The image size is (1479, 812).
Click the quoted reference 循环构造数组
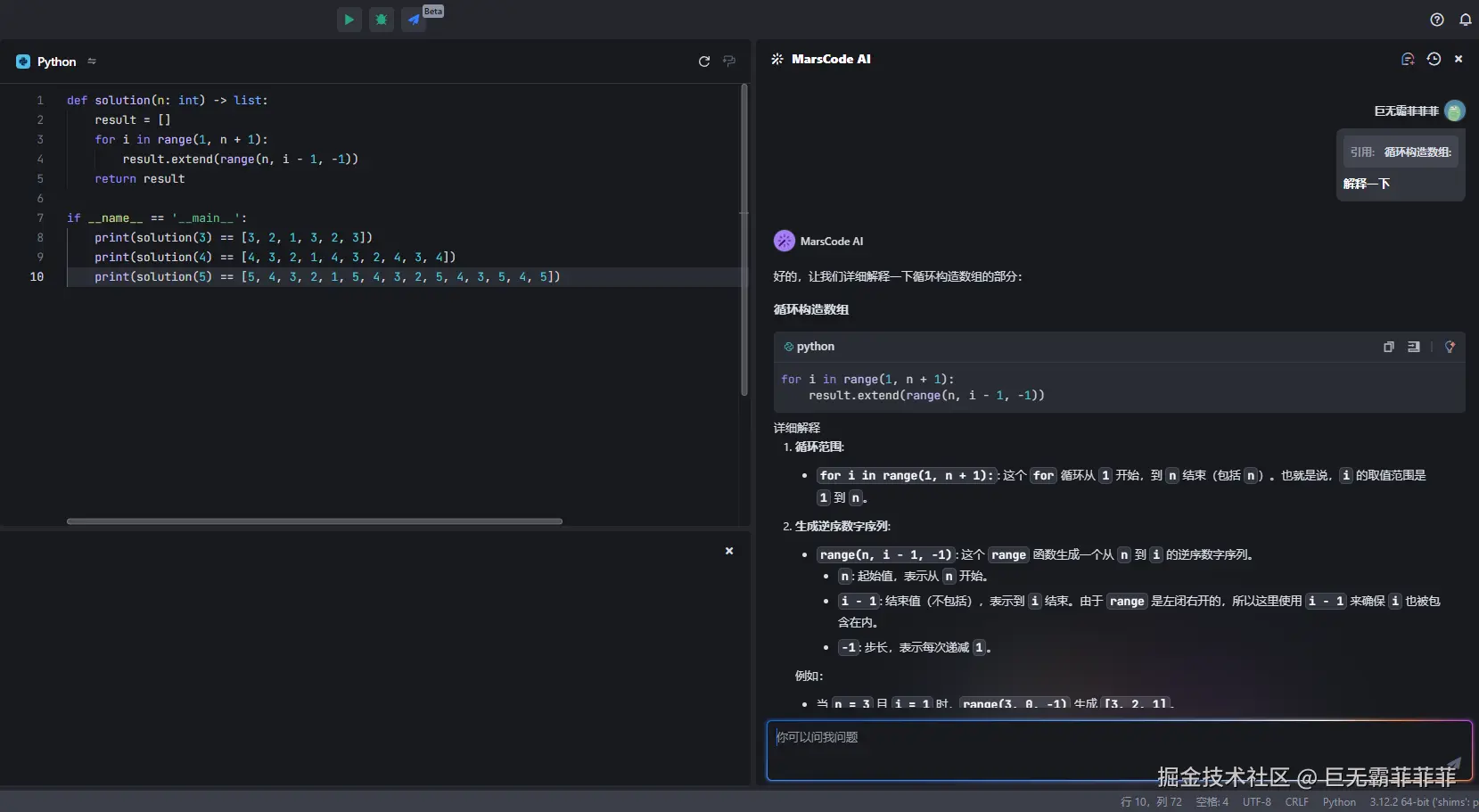pyautogui.click(x=1401, y=152)
